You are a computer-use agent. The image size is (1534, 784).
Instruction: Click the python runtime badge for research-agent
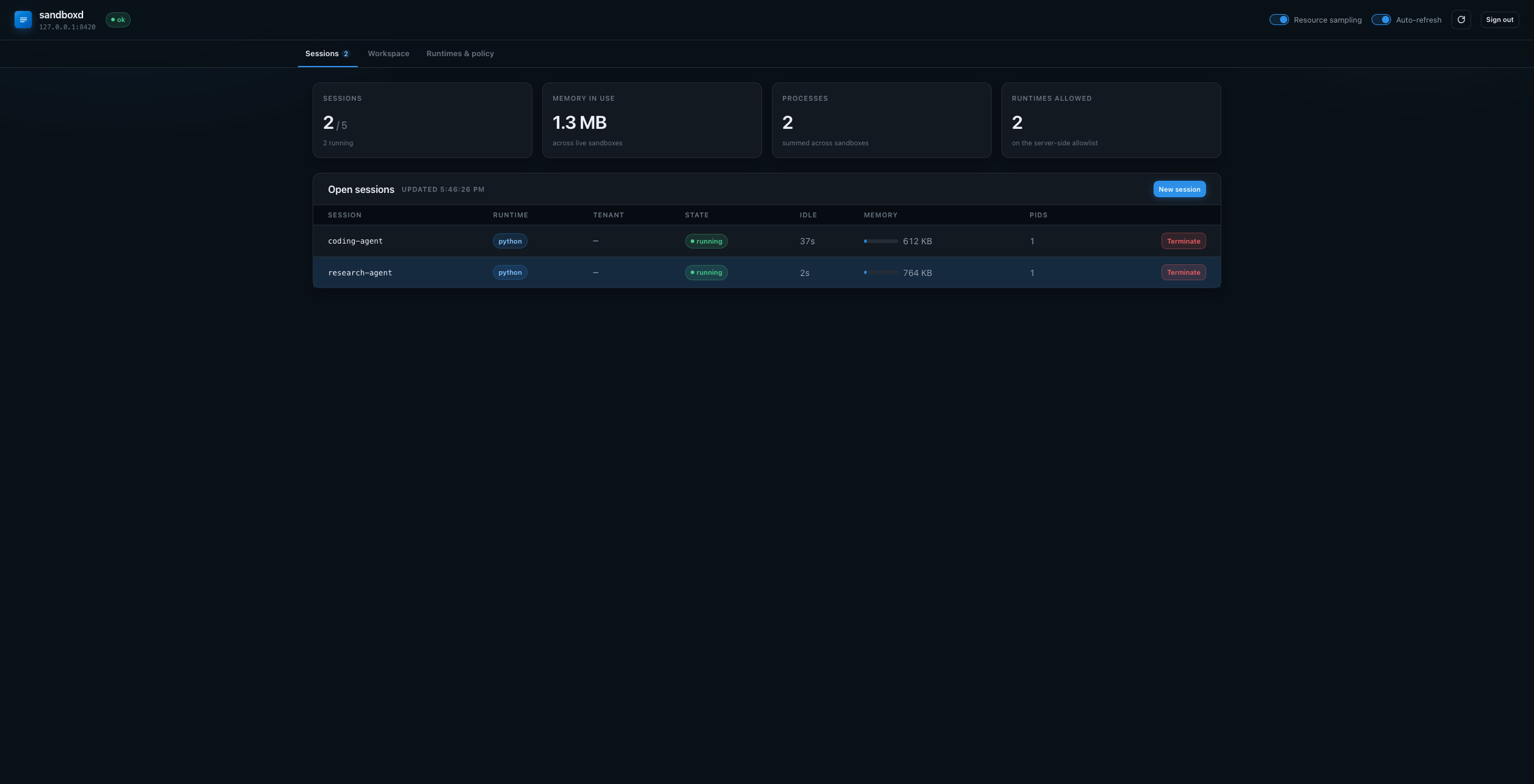pos(510,272)
